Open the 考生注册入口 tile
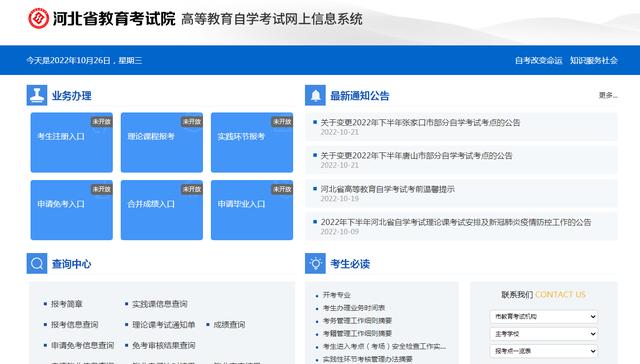640x364 pixels. [x=71, y=142]
